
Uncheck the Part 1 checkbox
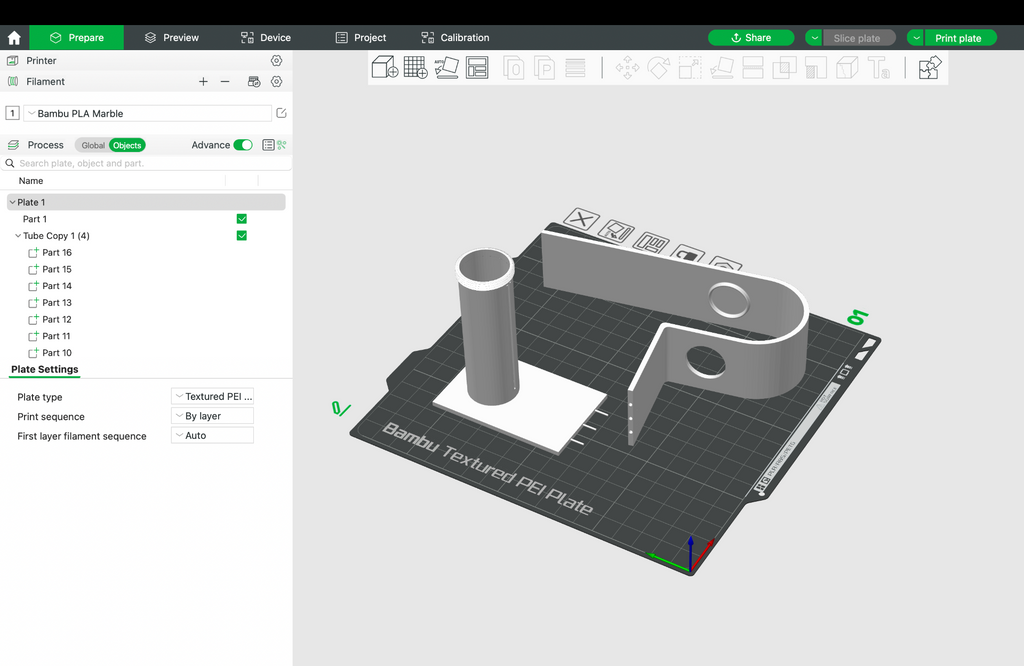(x=242, y=219)
